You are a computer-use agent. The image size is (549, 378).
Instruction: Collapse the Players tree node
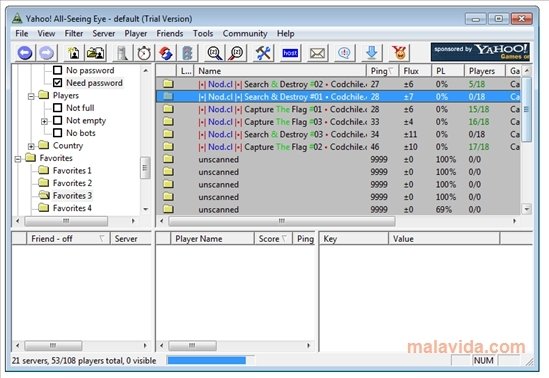pyautogui.click(x=31, y=96)
